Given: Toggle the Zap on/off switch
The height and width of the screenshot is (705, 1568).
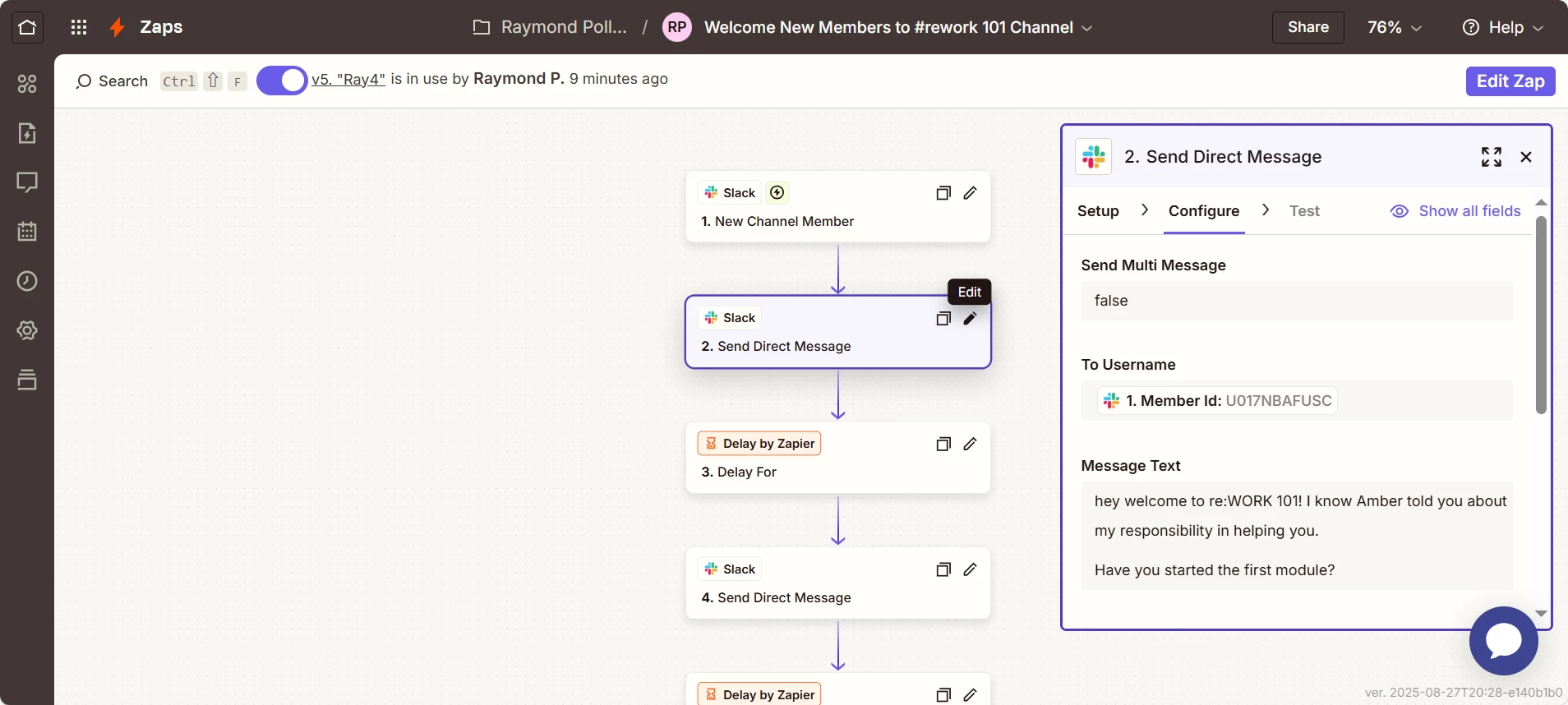Looking at the screenshot, I should tap(282, 81).
